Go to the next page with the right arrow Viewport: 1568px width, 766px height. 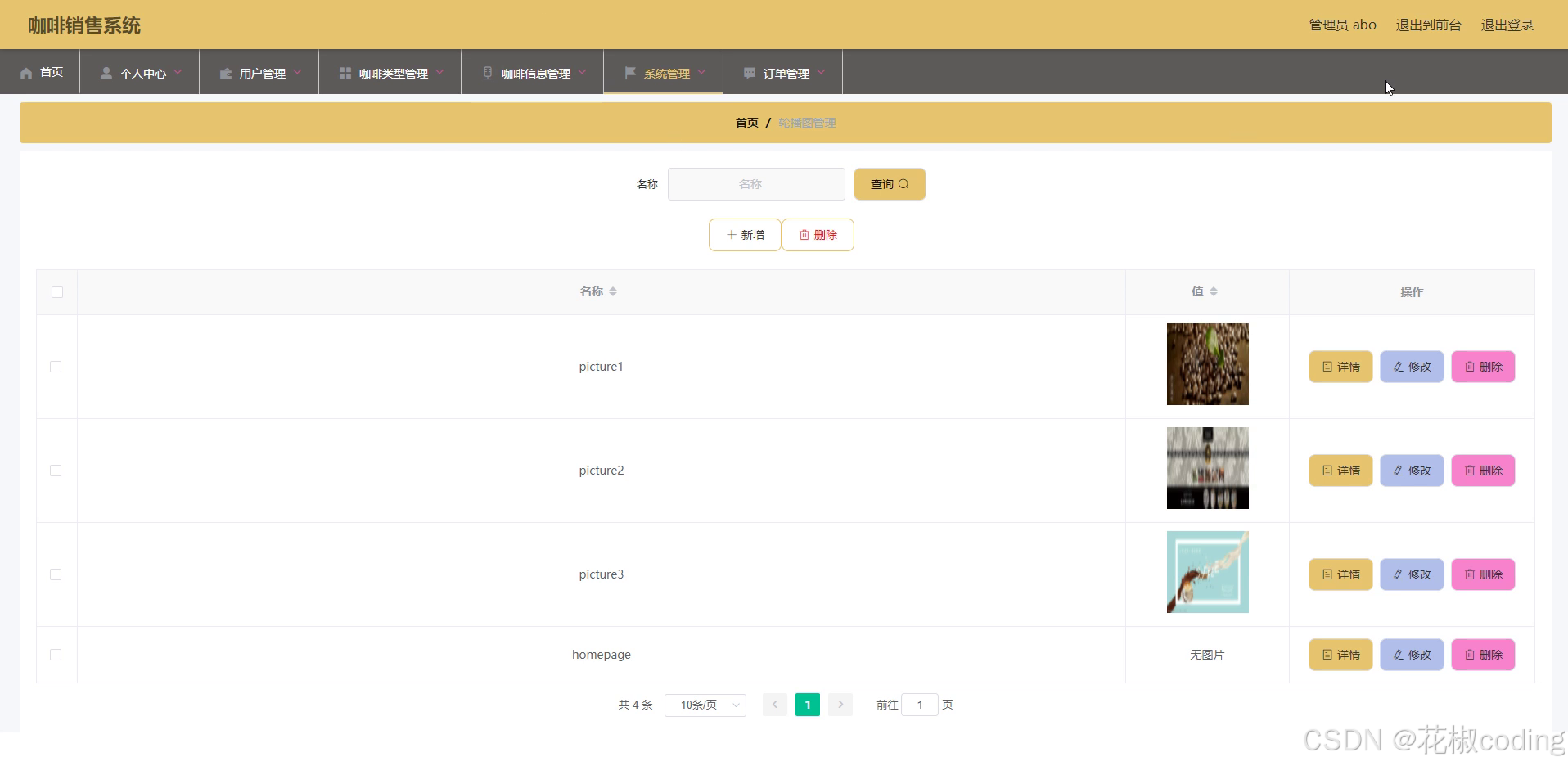click(x=840, y=705)
